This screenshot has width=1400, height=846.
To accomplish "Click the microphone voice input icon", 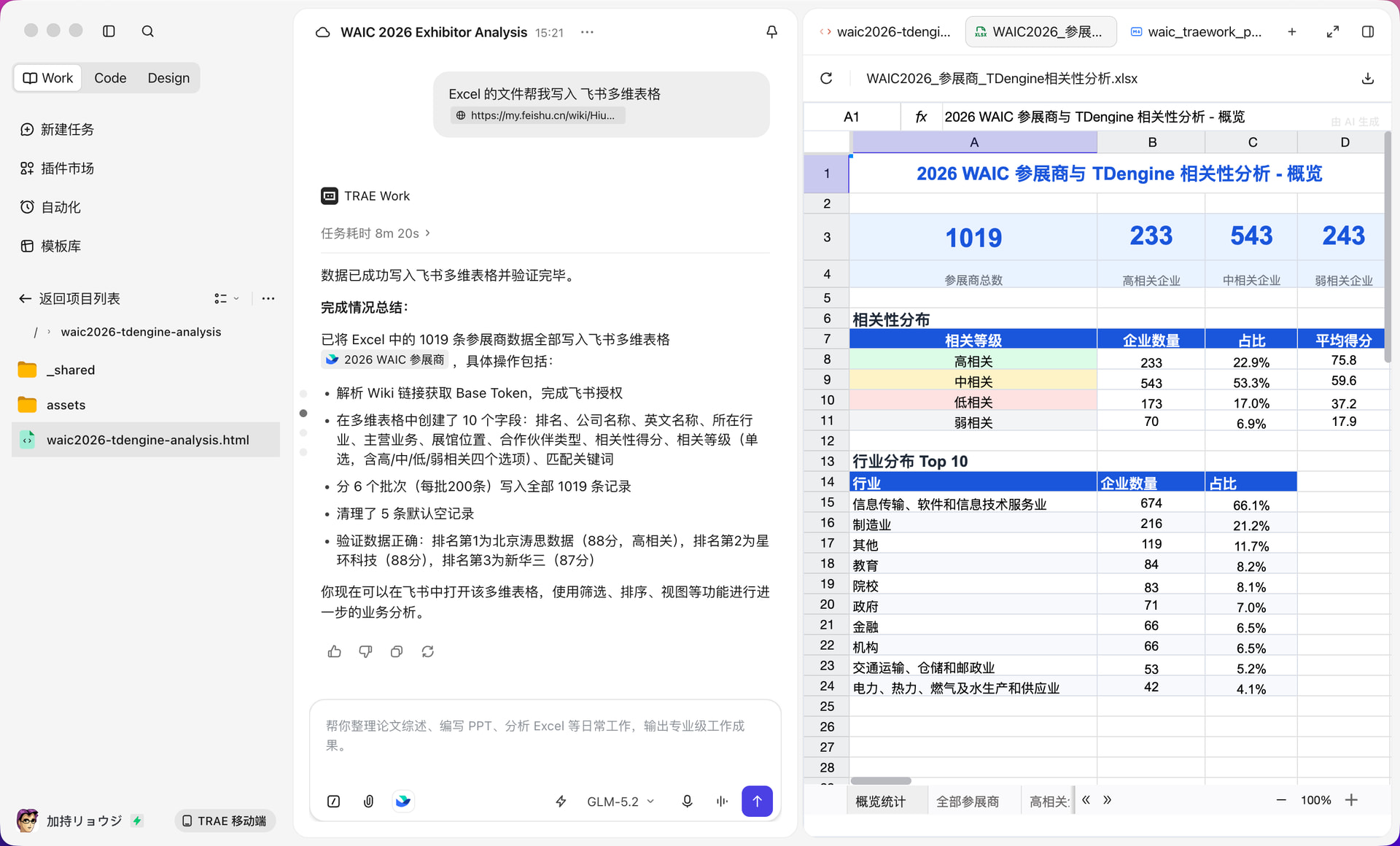I will (x=687, y=801).
